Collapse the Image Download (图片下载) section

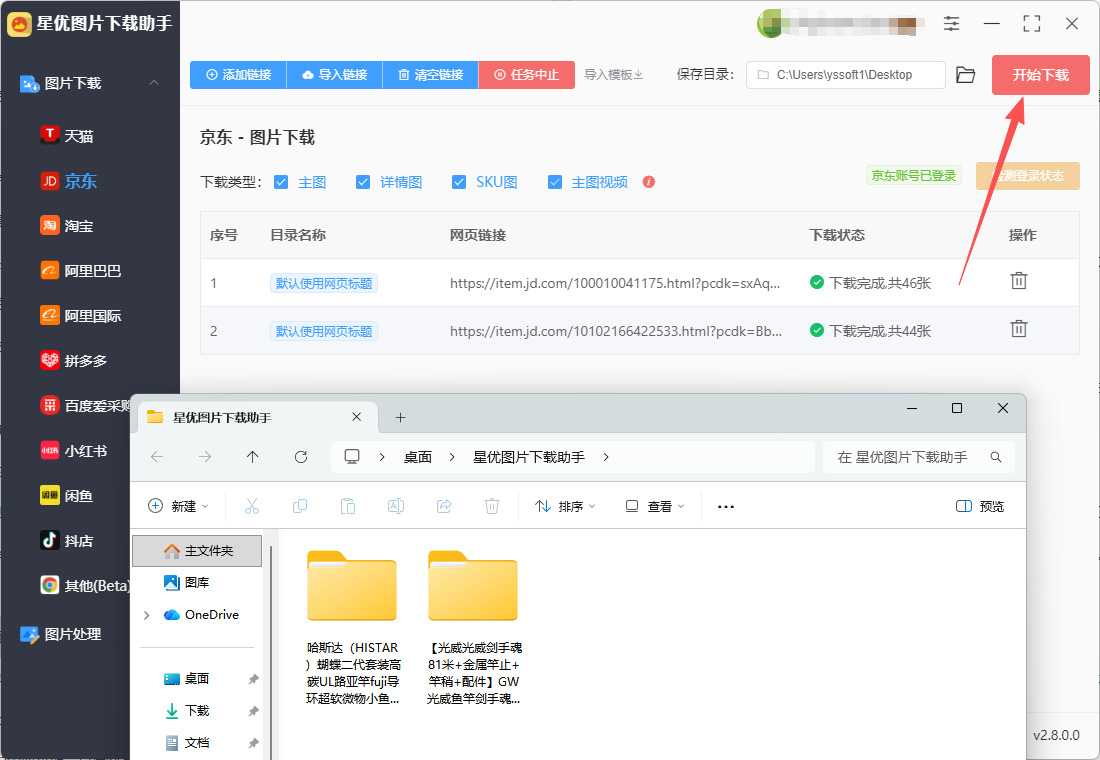click(154, 83)
